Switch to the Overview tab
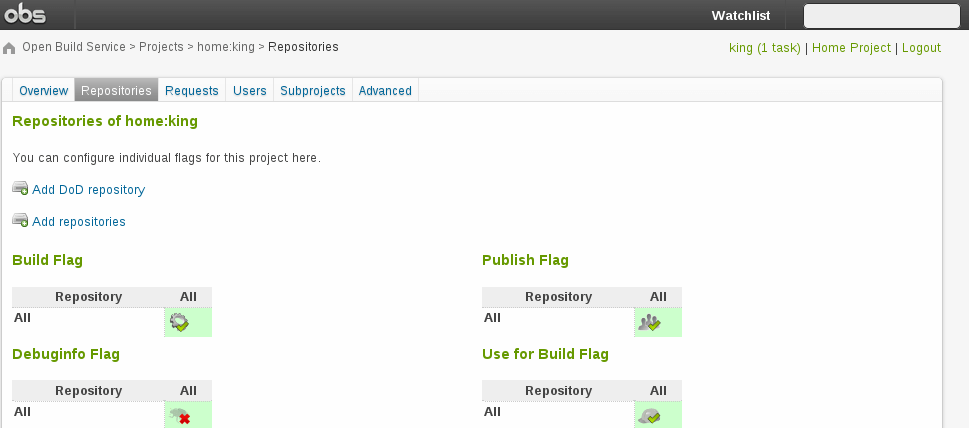 point(43,90)
